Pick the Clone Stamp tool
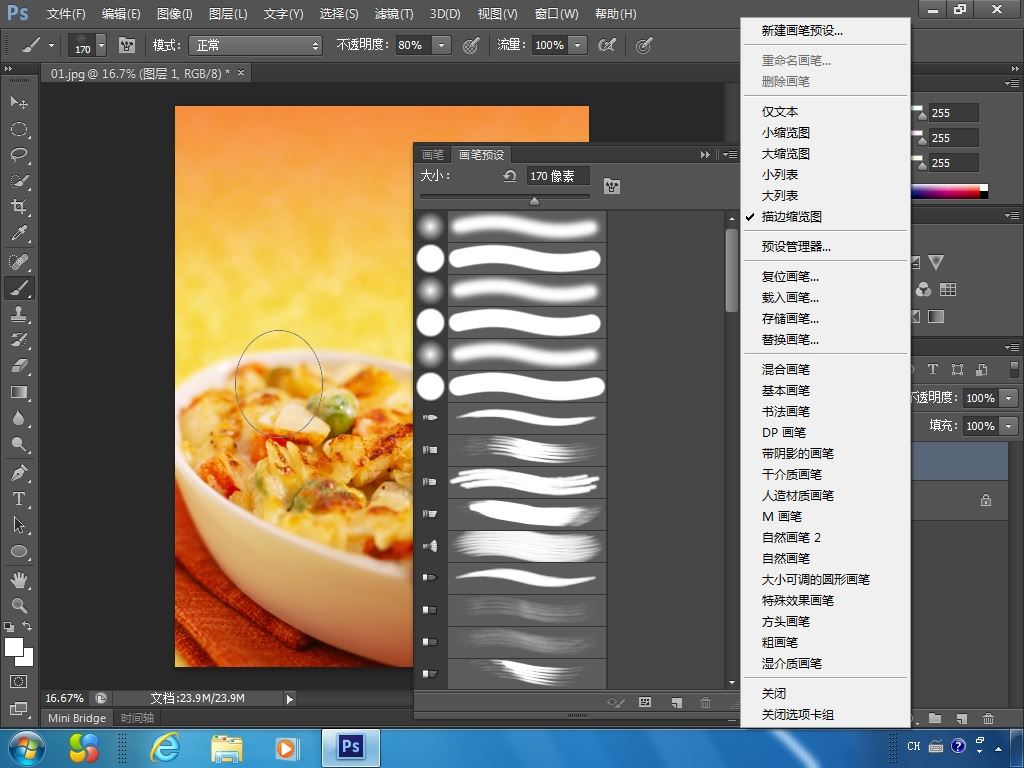Screen dimensions: 1024x768 (18, 313)
